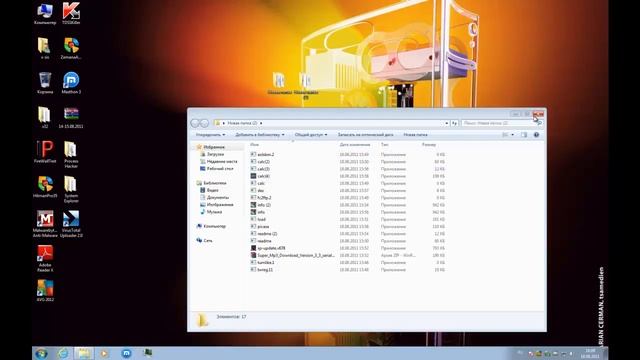Viewport: 640px width, 360px height.
Task: Open the Общий доступ dropdown
Action: [x=311, y=135]
